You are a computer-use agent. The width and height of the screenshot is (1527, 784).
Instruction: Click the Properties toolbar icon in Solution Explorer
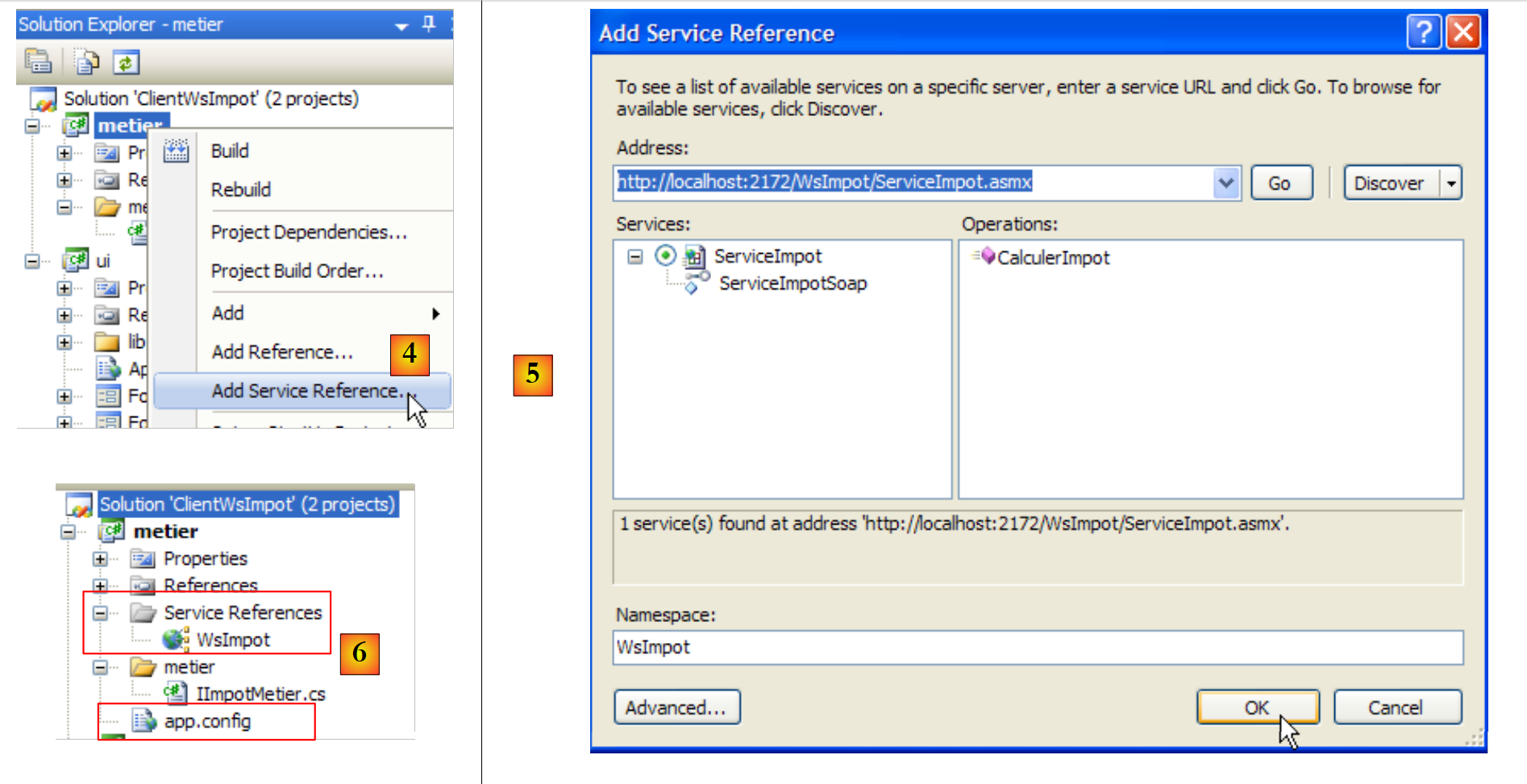37,61
